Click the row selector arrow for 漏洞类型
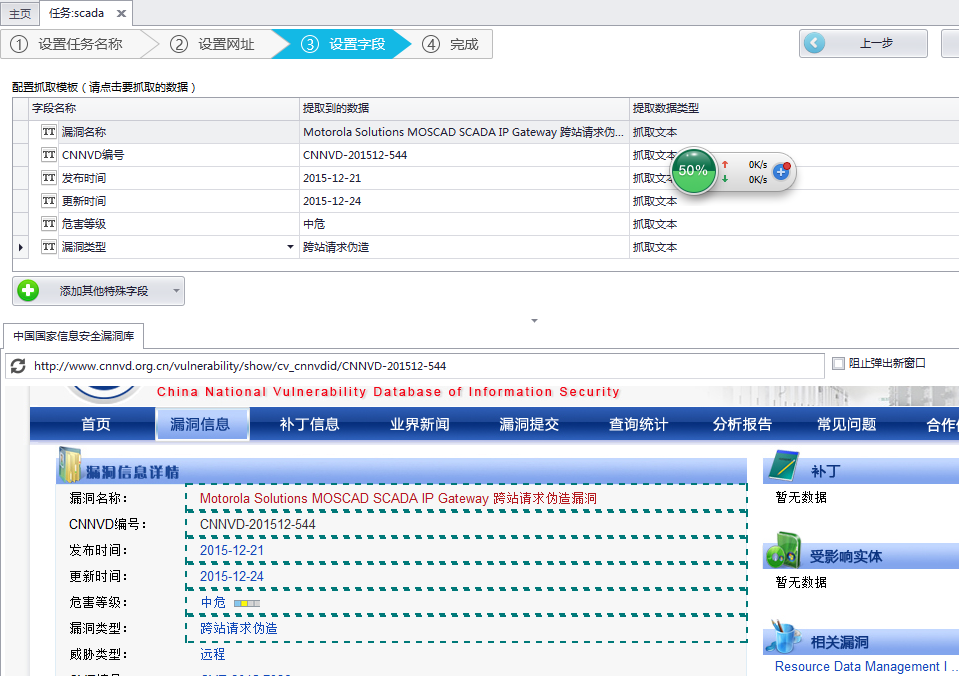Screen dimensions: 959x676 click(x=21, y=247)
